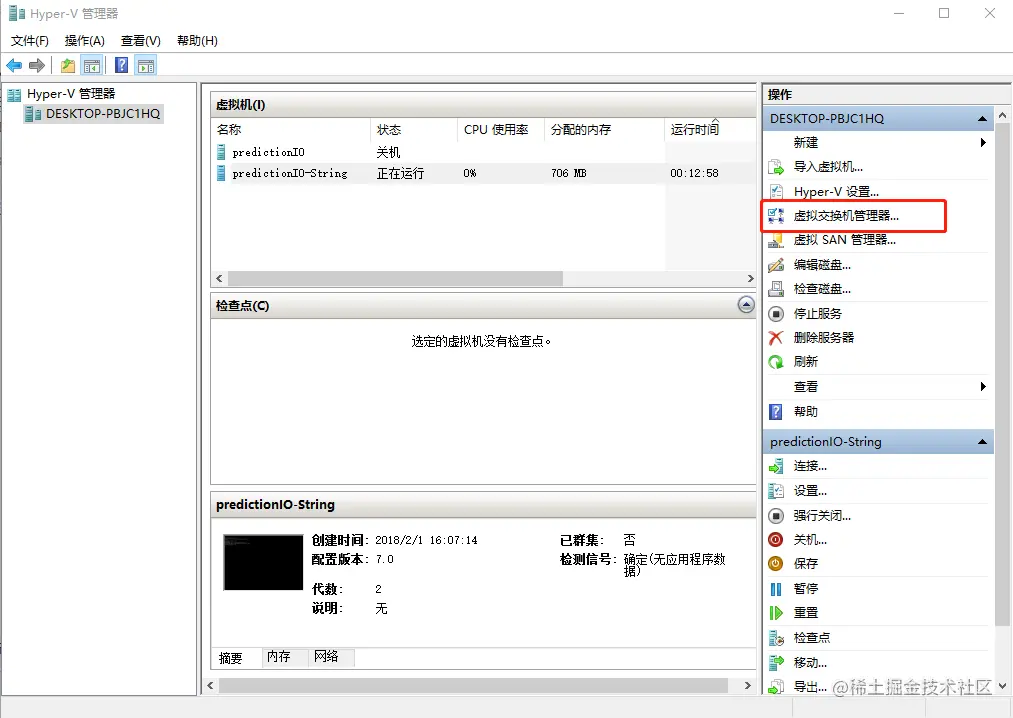
Task: Switch to the 摘要 tab
Action: [x=231, y=658]
